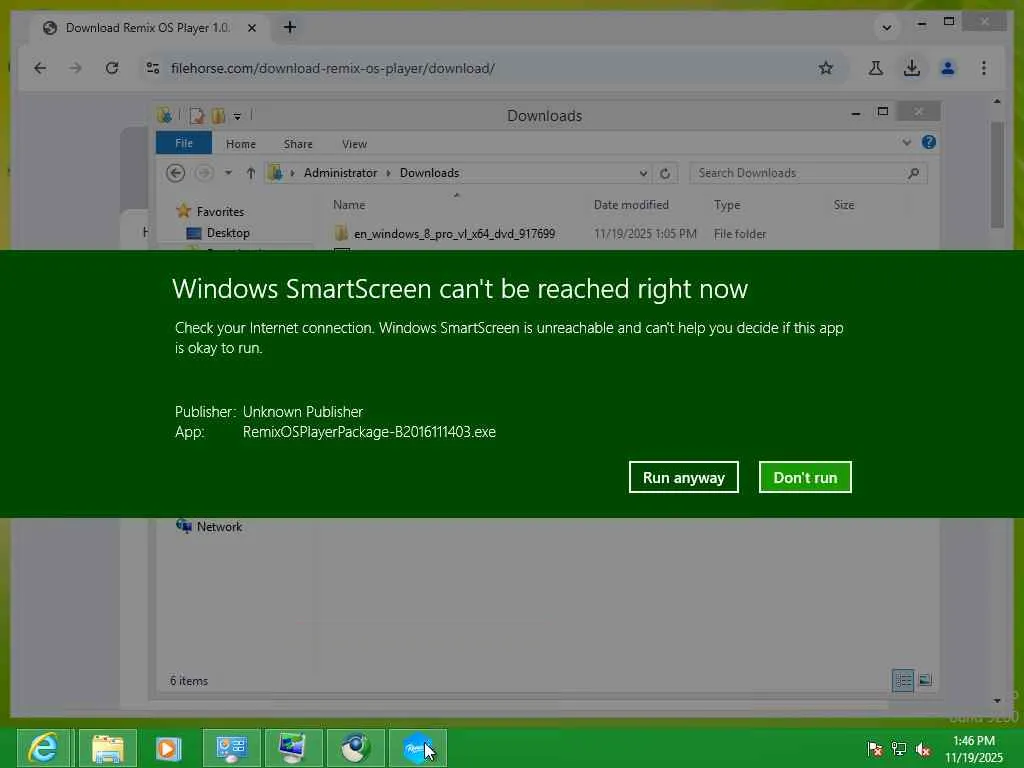
Task: Select en_windows_8_pro_vl_x64_dvd_917699 folder
Action: 454,233
